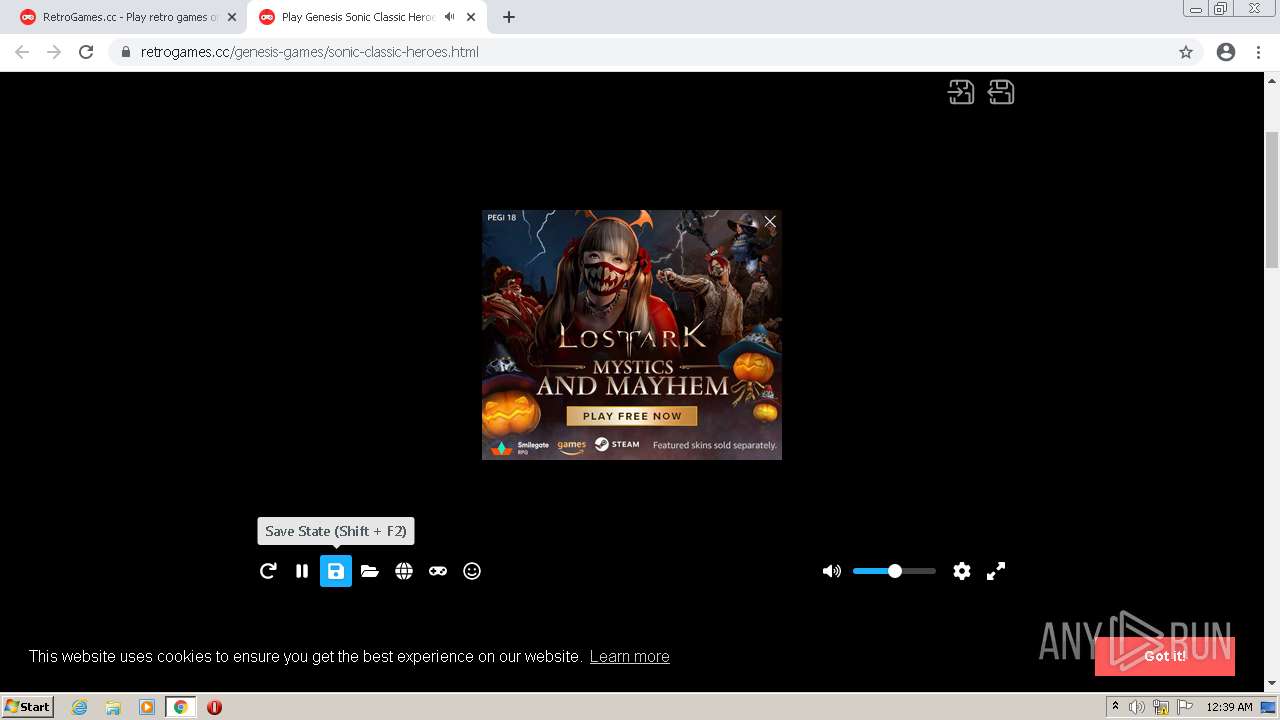This screenshot has width=1280, height=720.
Task: Click the Save State floppy icon
Action: click(336, 571)
